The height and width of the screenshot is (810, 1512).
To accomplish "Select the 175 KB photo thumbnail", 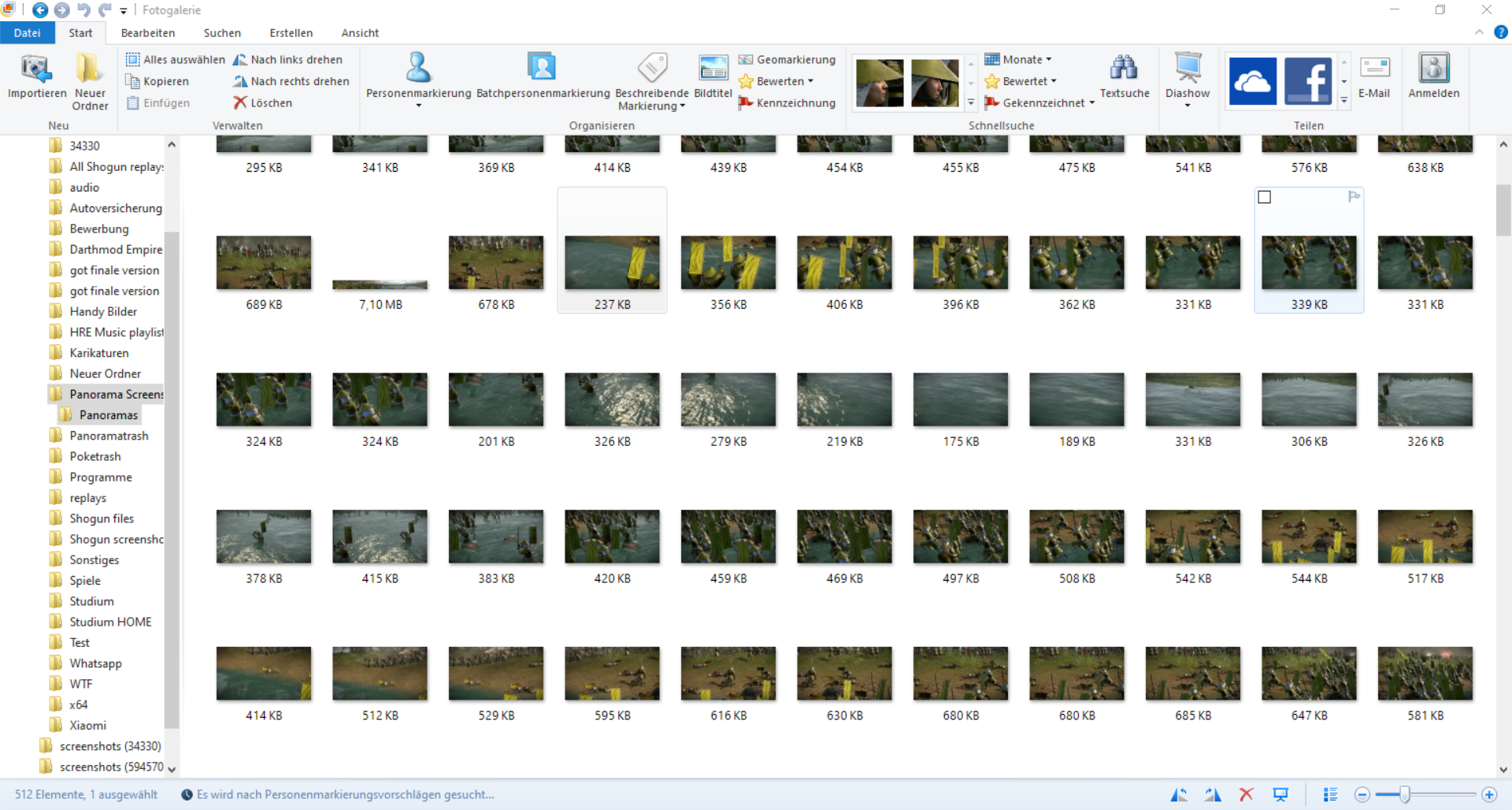I will point(961,399).
